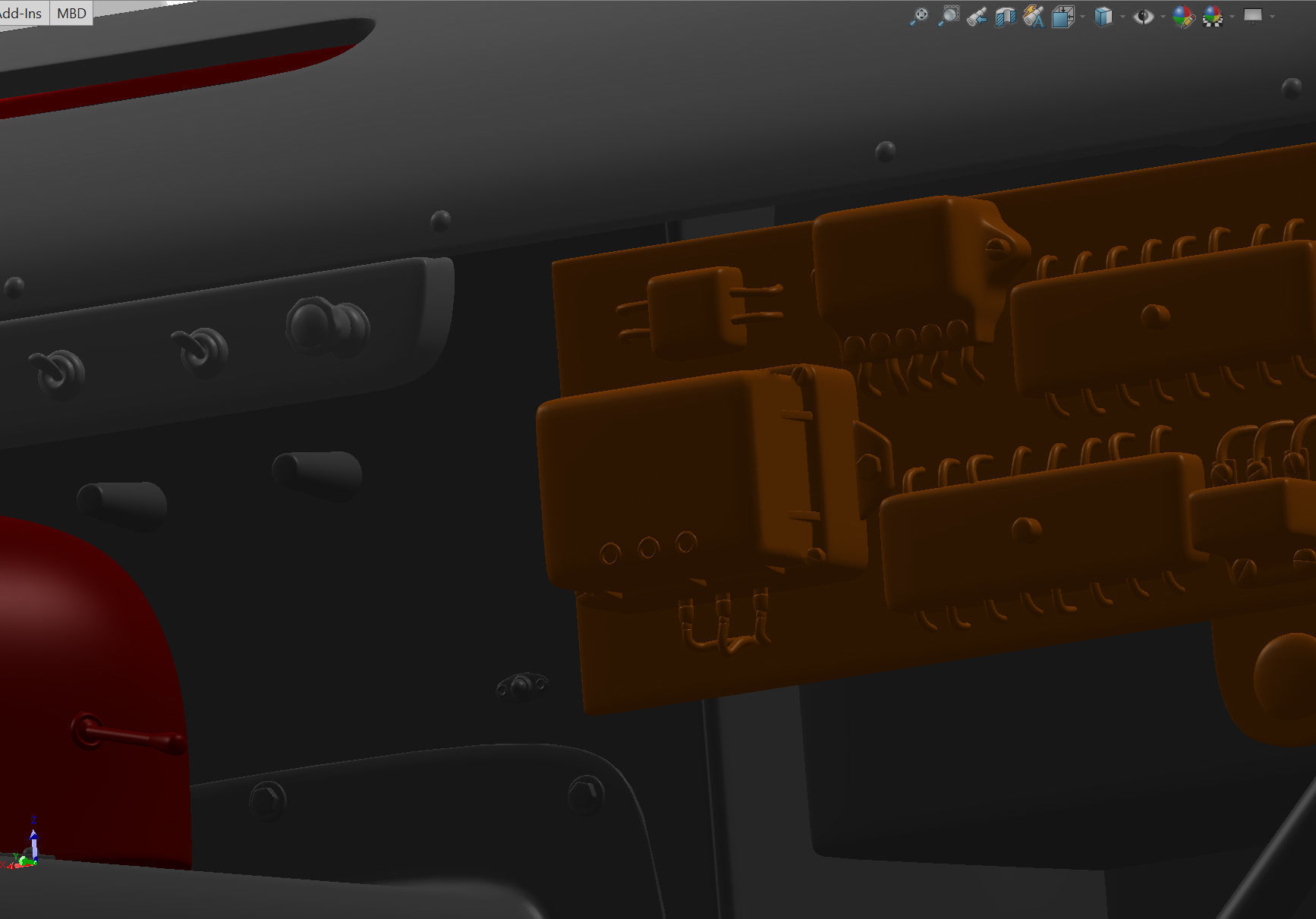
Task: Expand the Apply Scene dropdown arrow
Action: pos(1232,16)
